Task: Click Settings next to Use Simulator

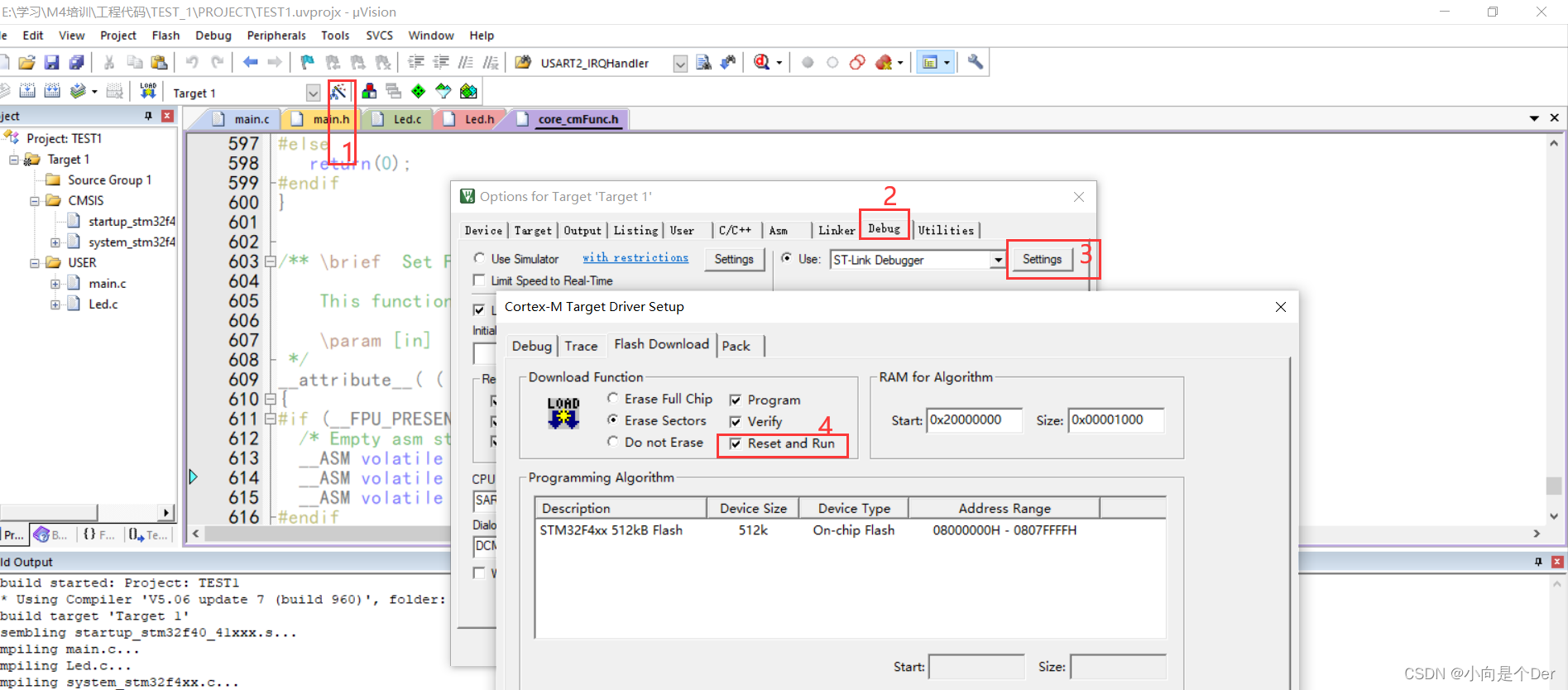Action: tap(734, 259)
